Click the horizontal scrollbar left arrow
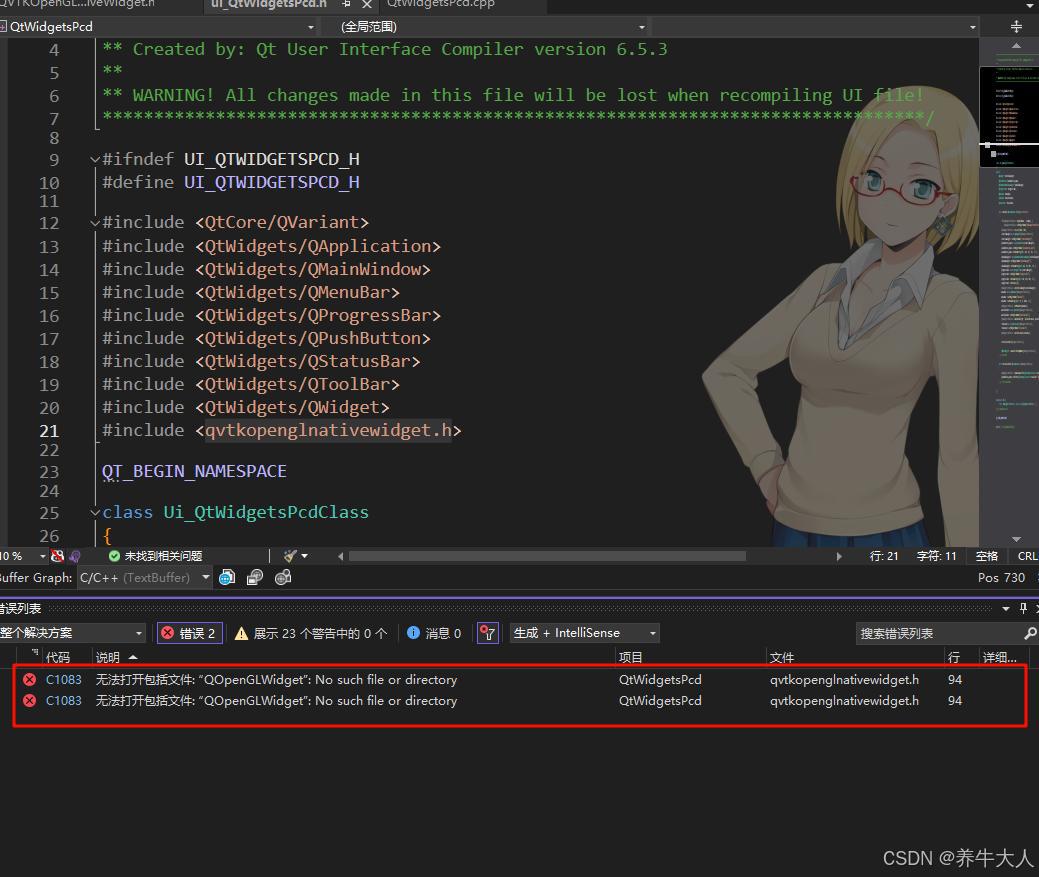 coord(341,556)
